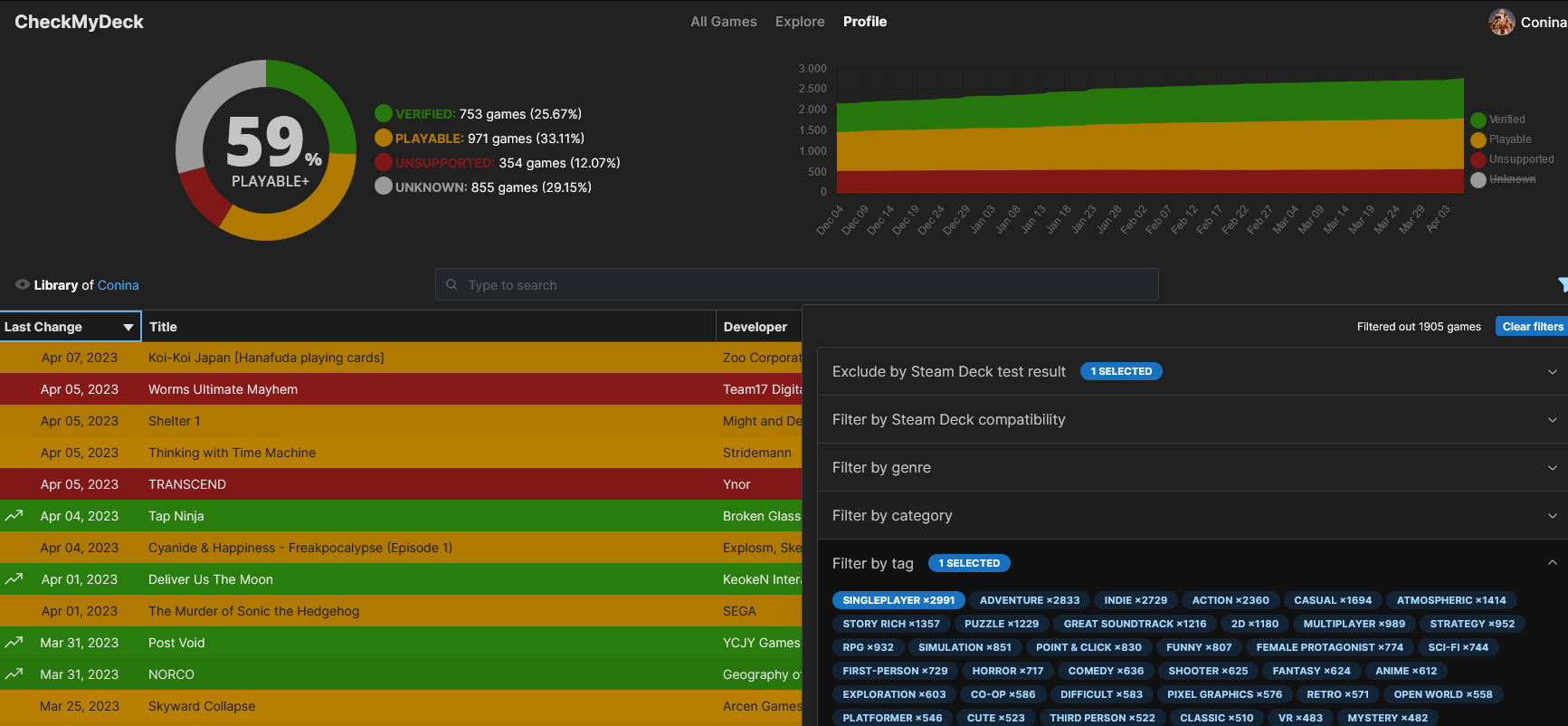Click the blue filter funnel icon

1563,284
